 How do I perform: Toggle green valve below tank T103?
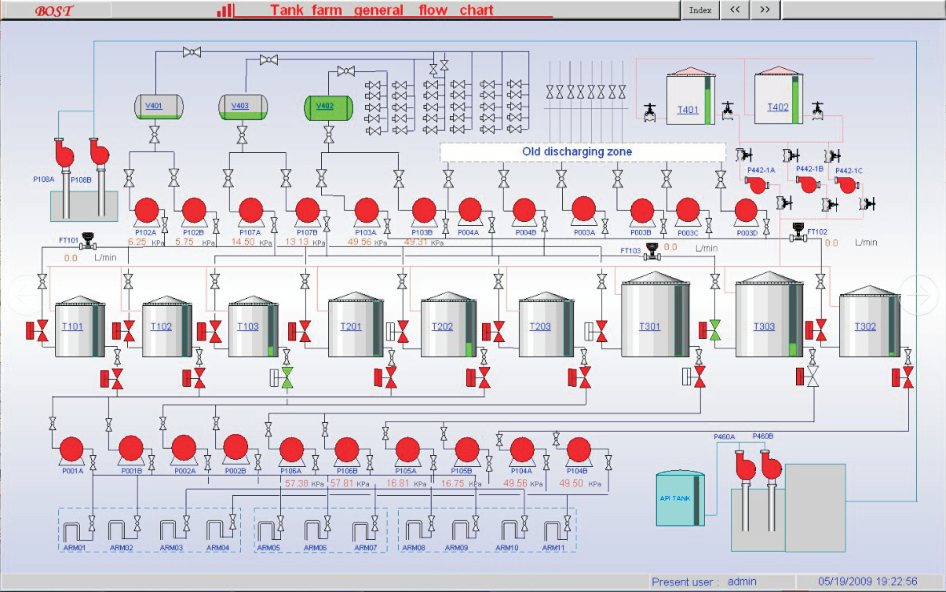coord(285,378)
